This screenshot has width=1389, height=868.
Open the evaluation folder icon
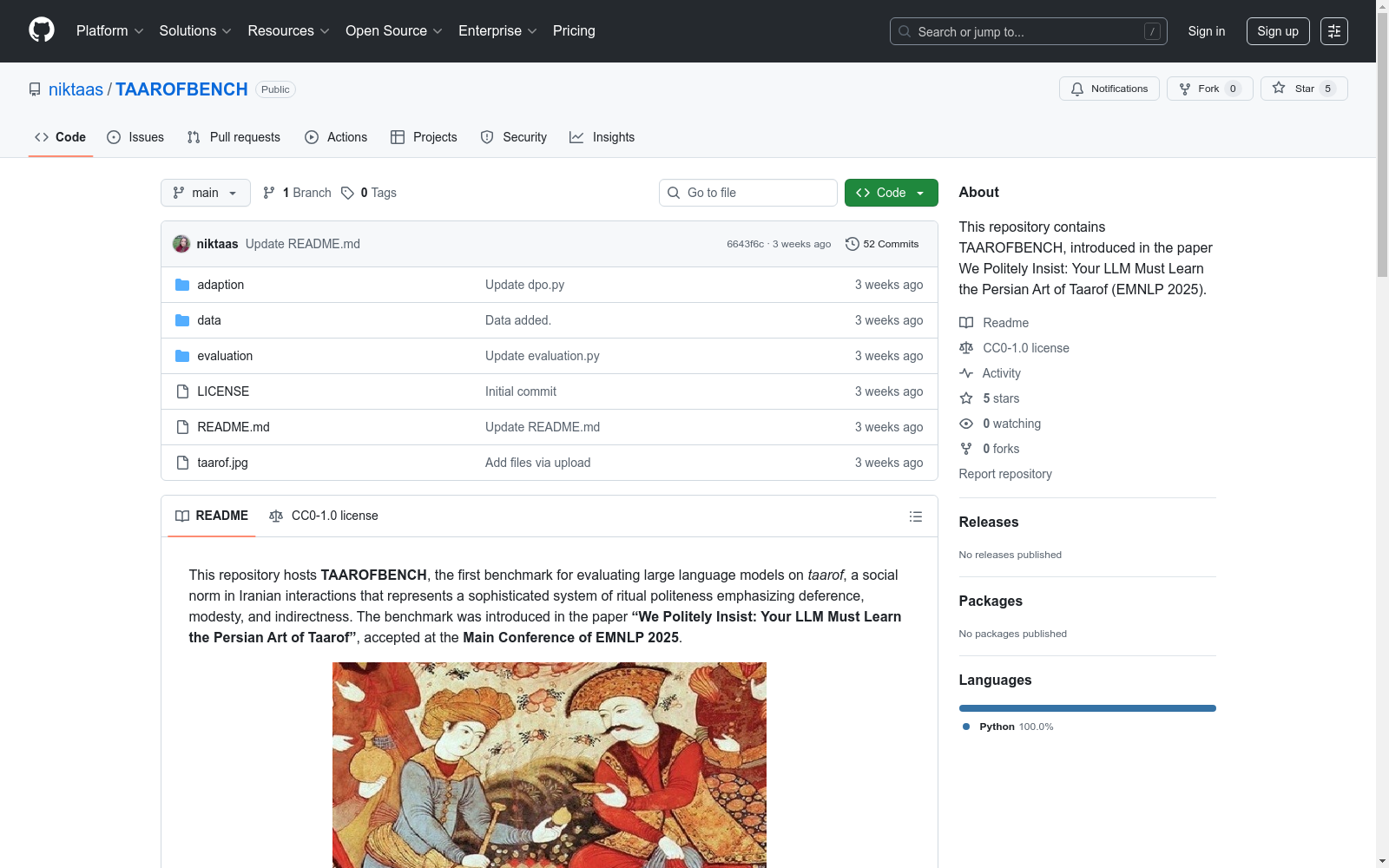pos(182,356)
